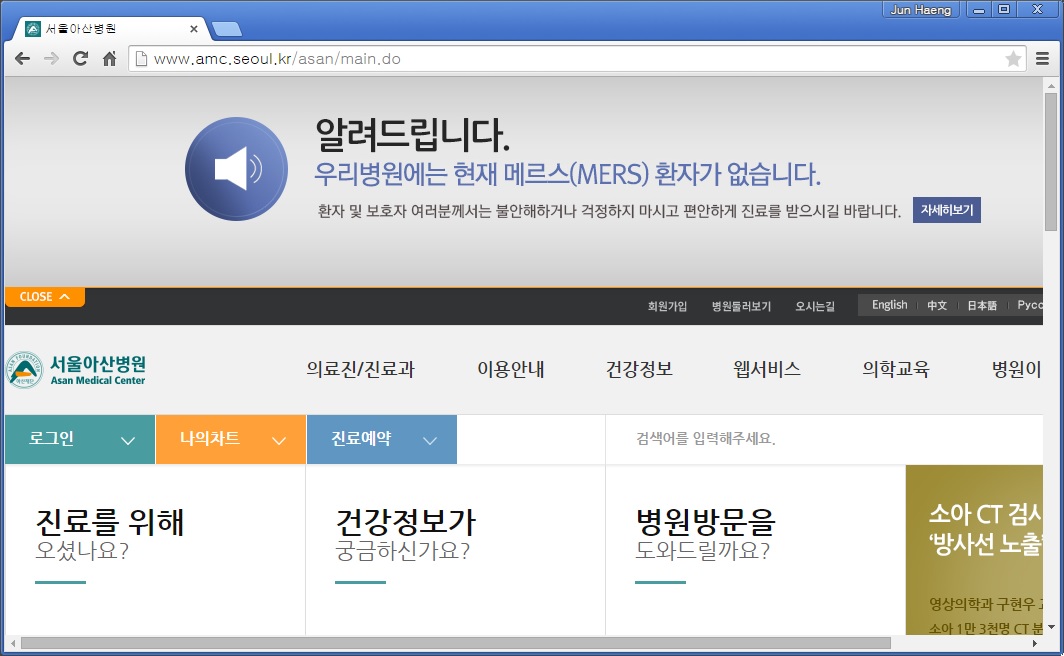Click the horizontal scrollbar left arrow
This screenshot has height=656, width=1064.
(x=13, y=643)
